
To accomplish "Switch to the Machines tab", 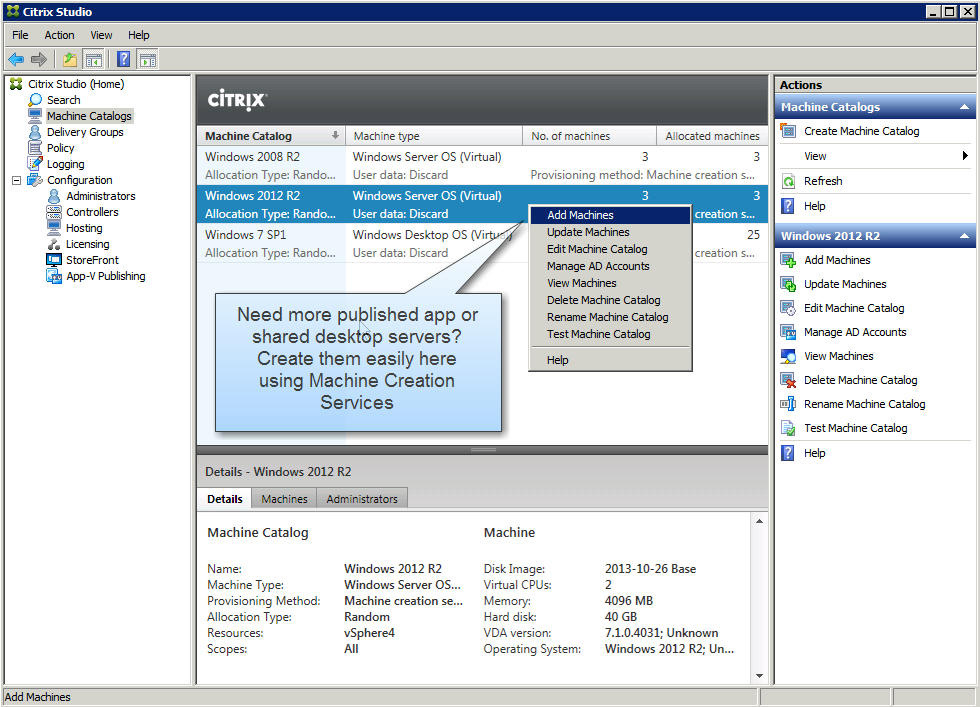I will pyautogui.click(x=284, y=499).
